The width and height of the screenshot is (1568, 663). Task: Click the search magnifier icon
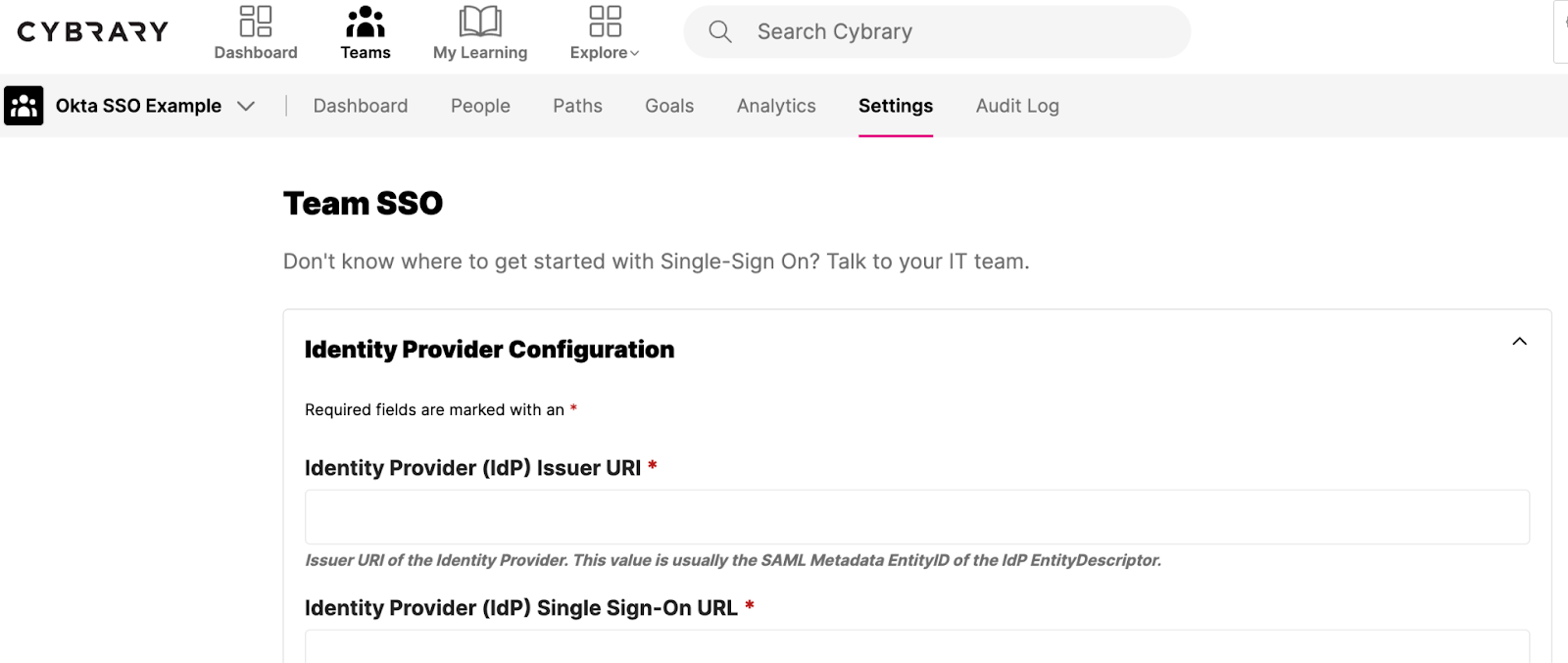point(720,31)
